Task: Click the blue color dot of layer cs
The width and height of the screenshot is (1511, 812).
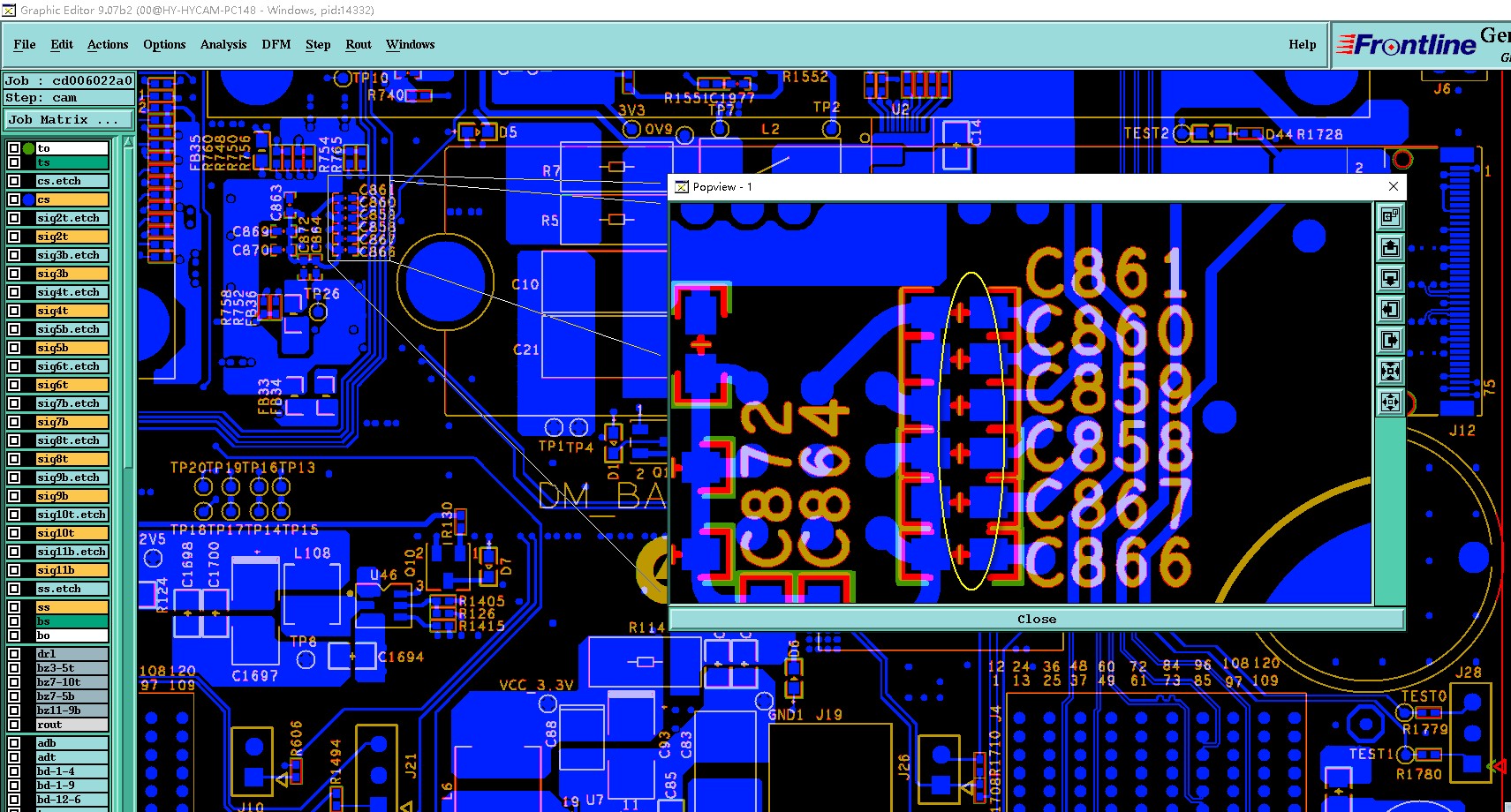Action: pyautogui.click(x=29, y=199)
